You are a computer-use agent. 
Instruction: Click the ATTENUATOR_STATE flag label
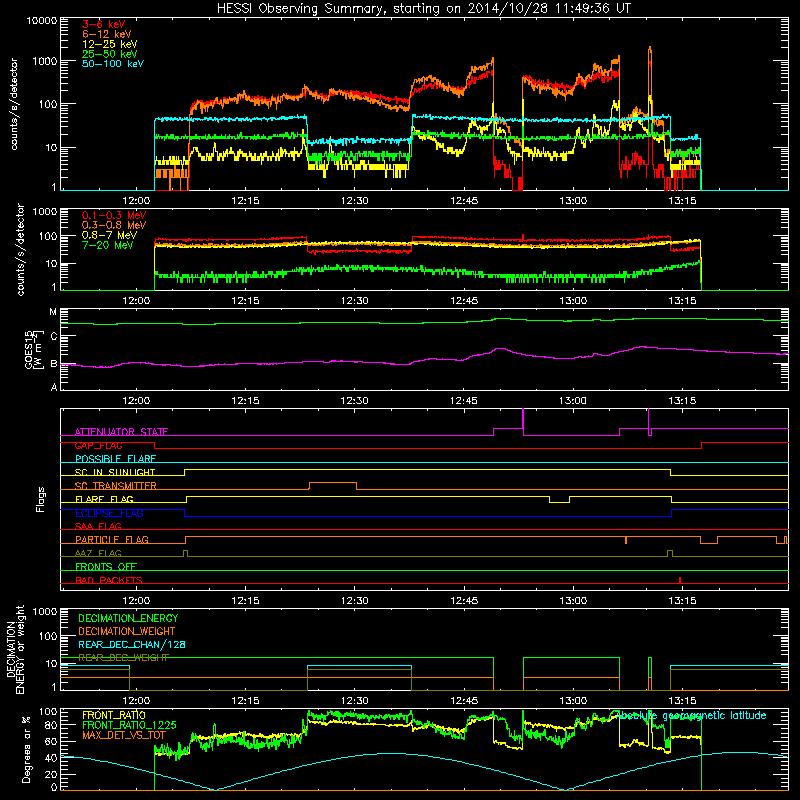(121, 432)
